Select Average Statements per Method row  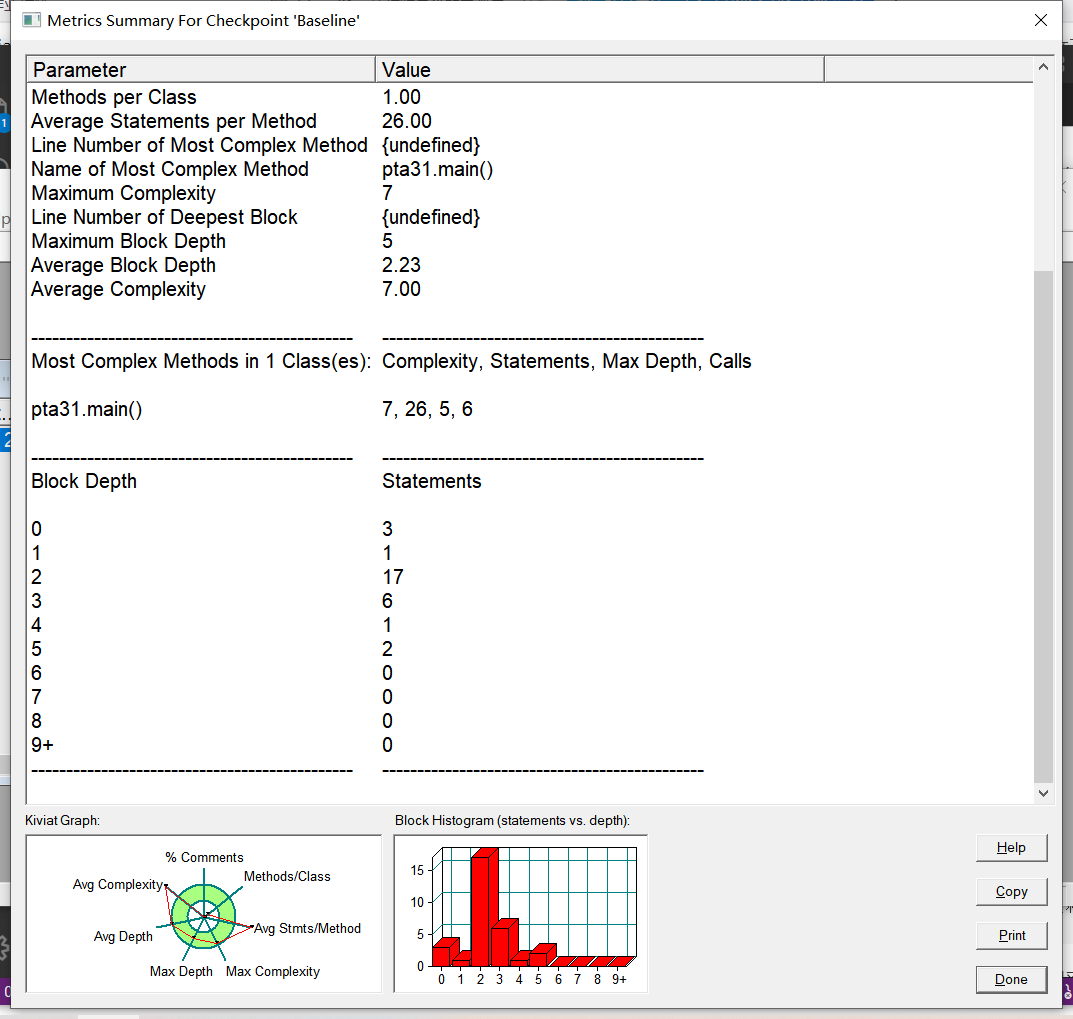[530, 121]
